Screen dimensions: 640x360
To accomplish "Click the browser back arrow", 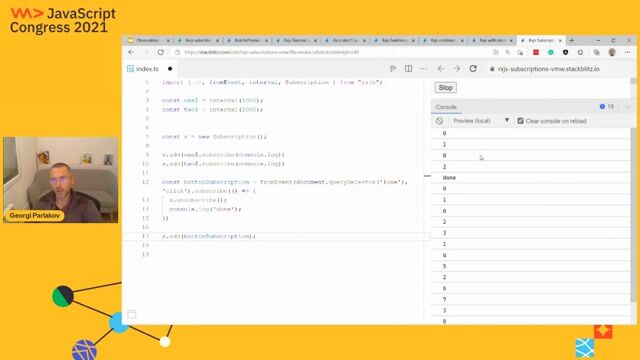I will coord(131,52).
